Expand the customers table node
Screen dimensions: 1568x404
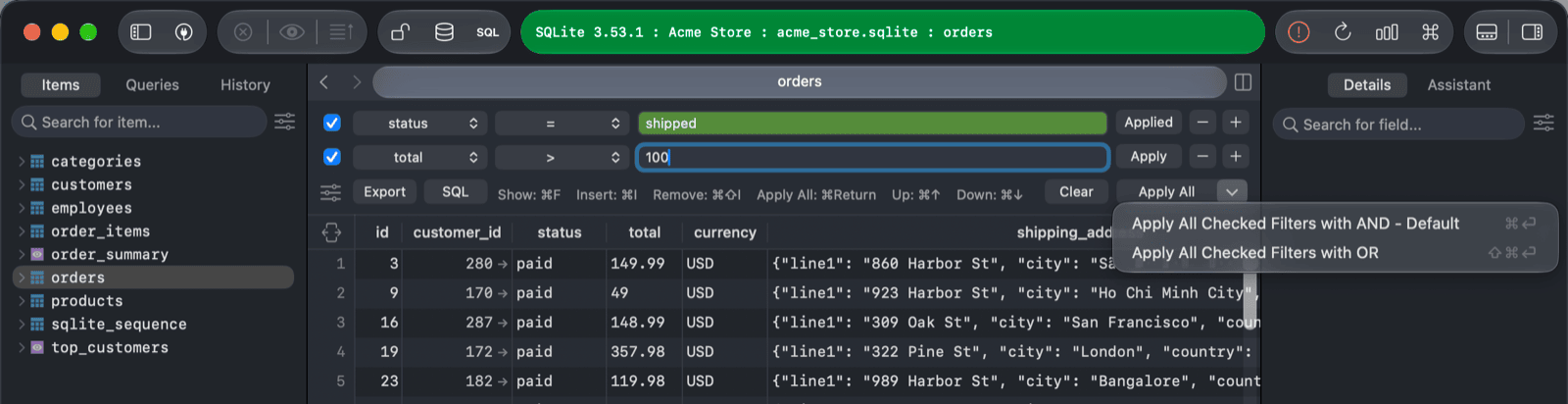(22, 184)
